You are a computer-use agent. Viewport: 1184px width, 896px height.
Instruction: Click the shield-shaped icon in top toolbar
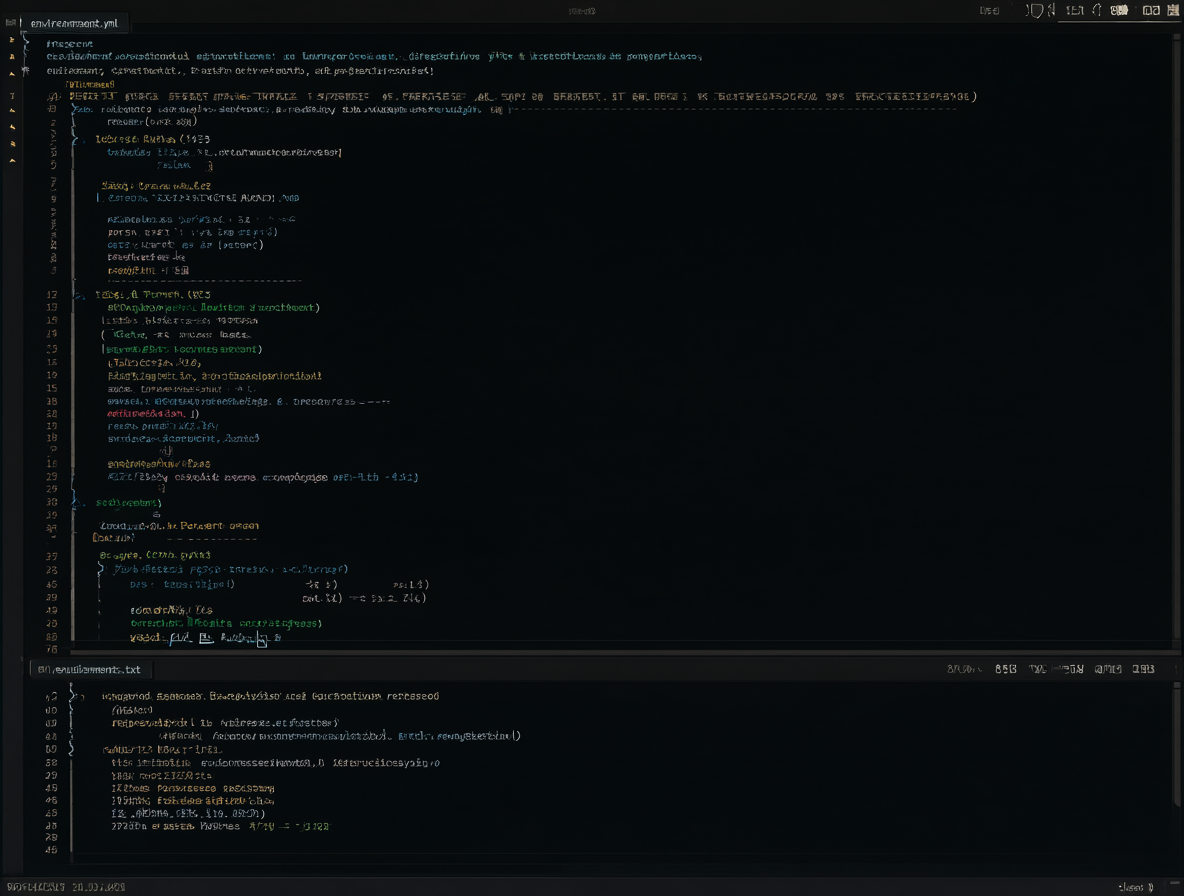coord(1036,11)
